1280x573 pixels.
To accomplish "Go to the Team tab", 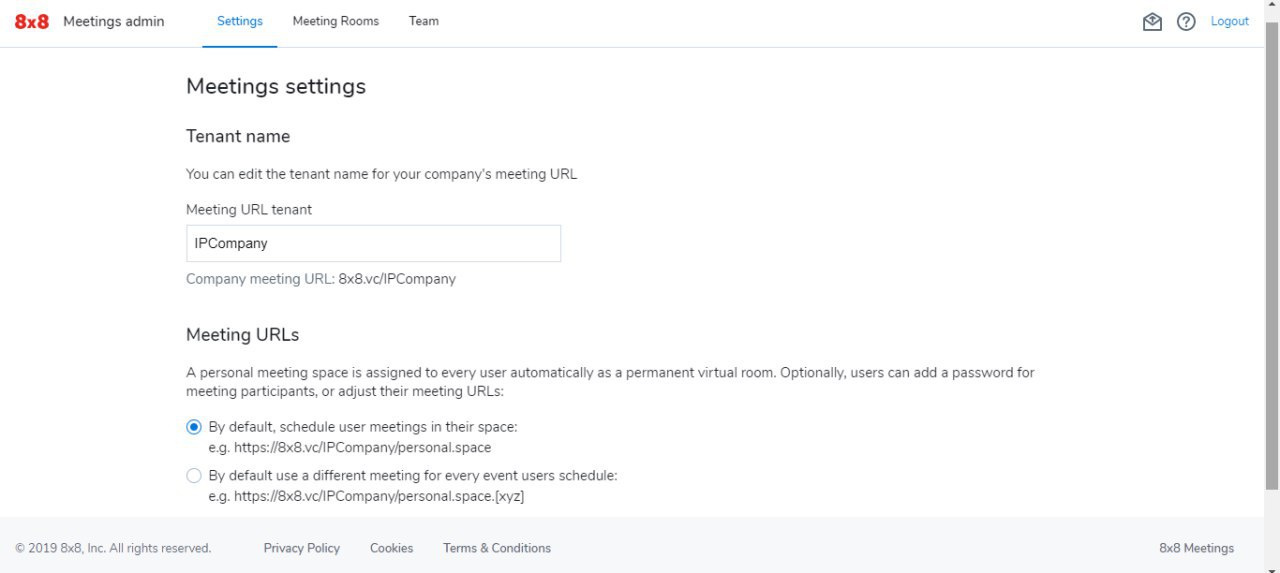I will (x=424, y=21).
